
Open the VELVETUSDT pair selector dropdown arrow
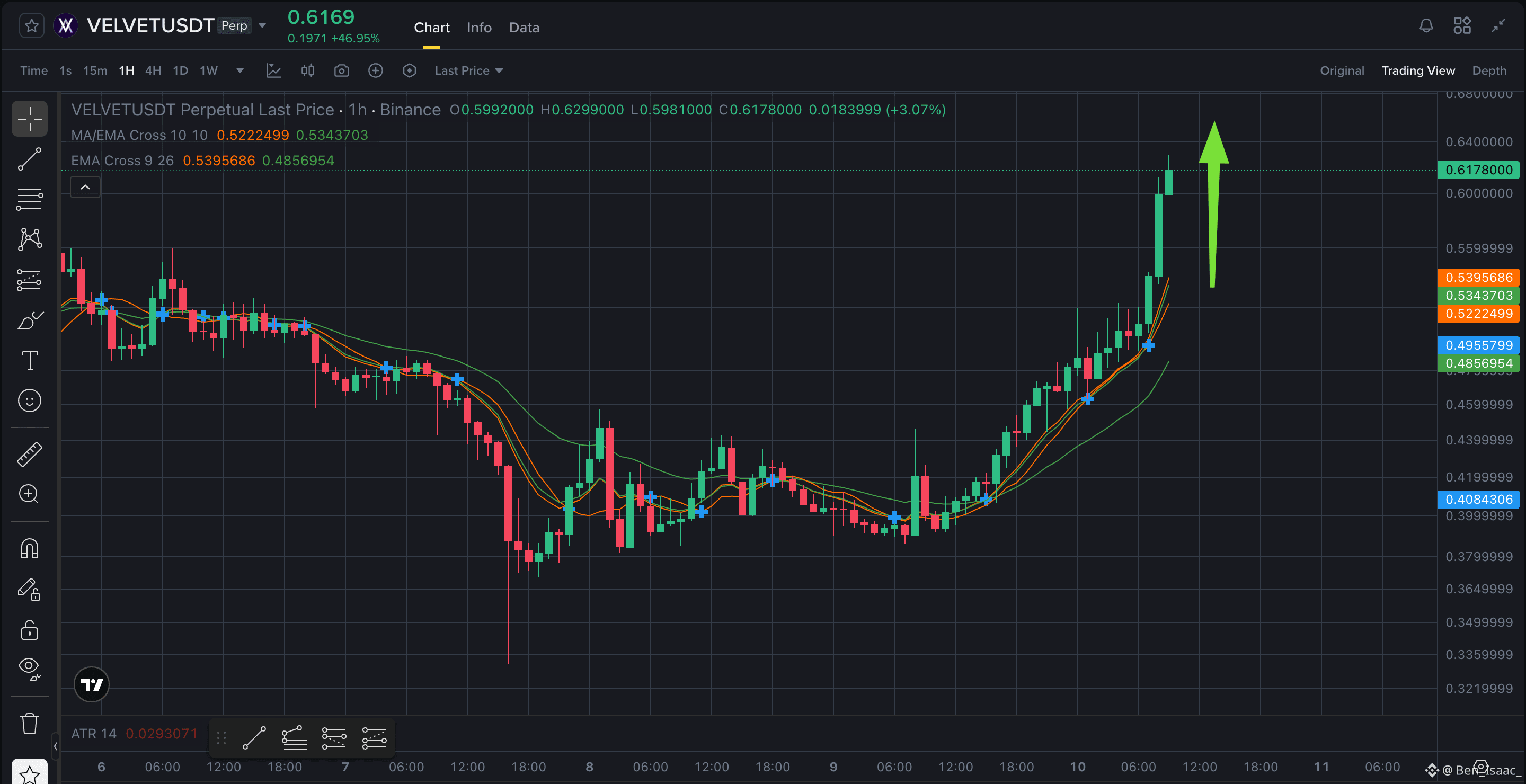[x=262, y=25]
